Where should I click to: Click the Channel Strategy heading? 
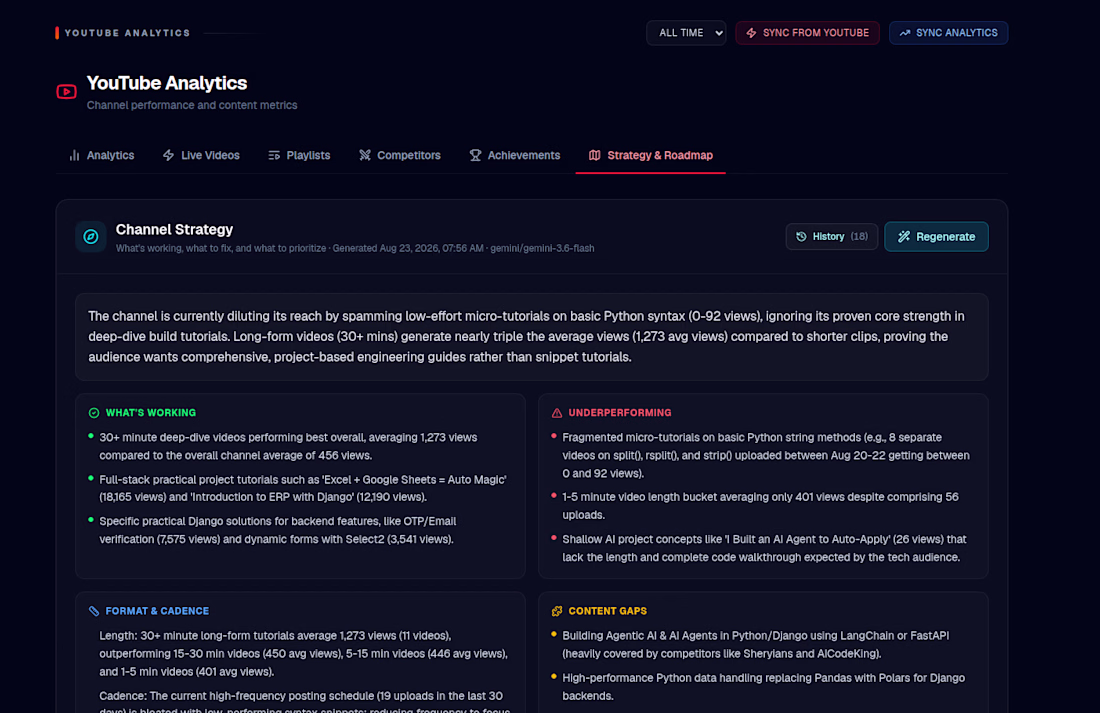174,229
